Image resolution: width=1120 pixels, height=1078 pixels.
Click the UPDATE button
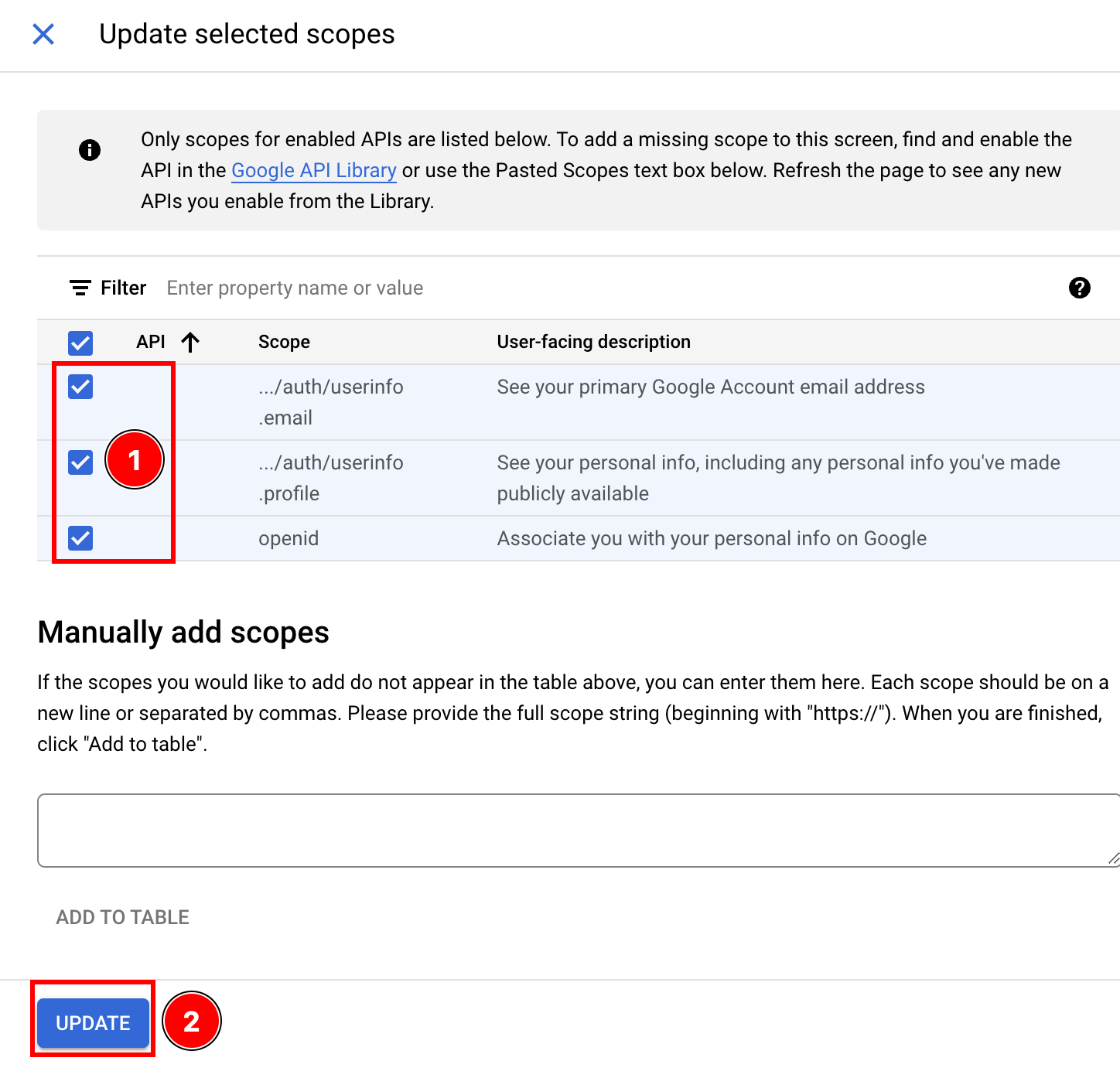(92, 1022)
